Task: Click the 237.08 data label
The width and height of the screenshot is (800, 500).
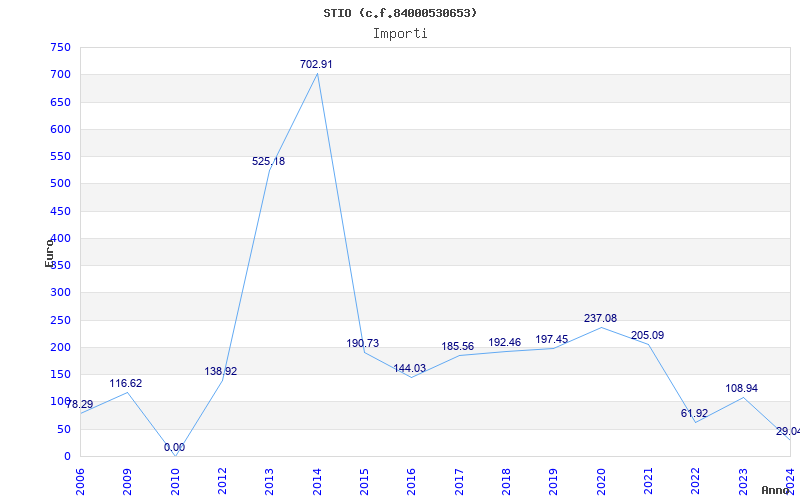Action: pyautogui.click(x=601, y=319)
